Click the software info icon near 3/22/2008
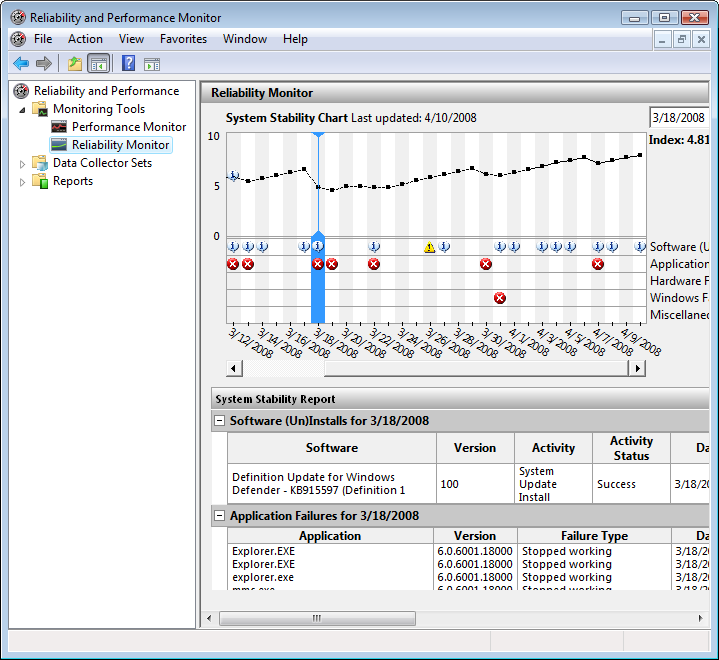The image size is (719, 660). [x=374, y=247]
